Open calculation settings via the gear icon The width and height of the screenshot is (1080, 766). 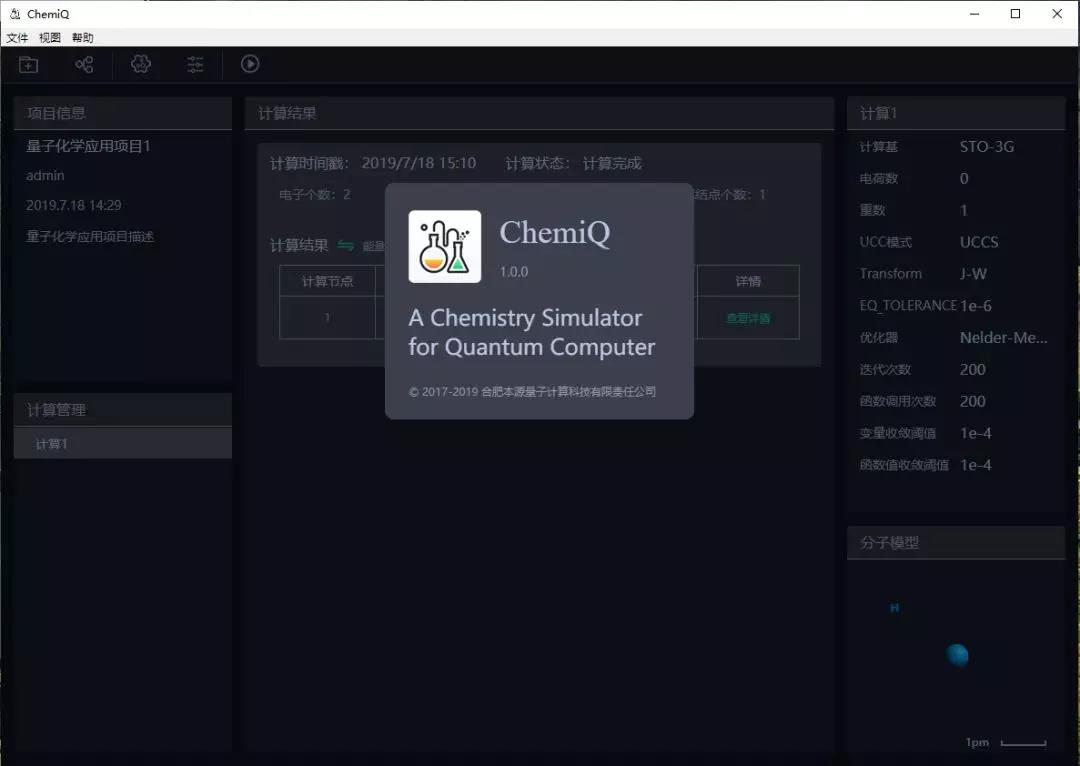[x=141, y=64]
